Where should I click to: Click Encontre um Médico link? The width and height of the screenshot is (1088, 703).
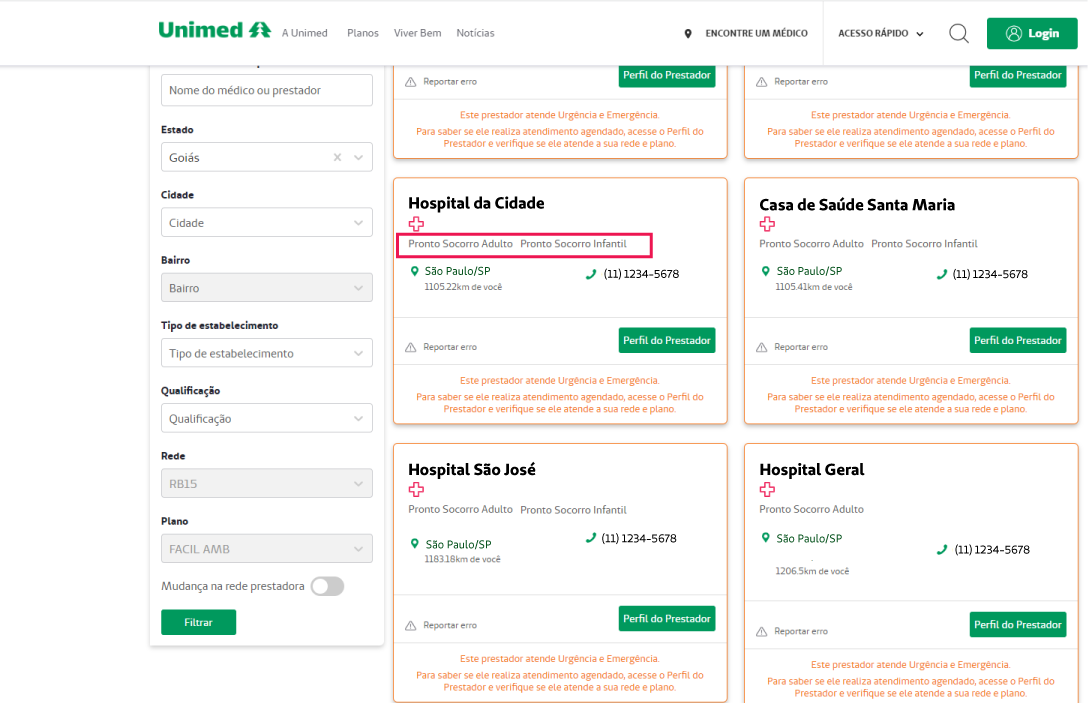(x=756, y=33)
